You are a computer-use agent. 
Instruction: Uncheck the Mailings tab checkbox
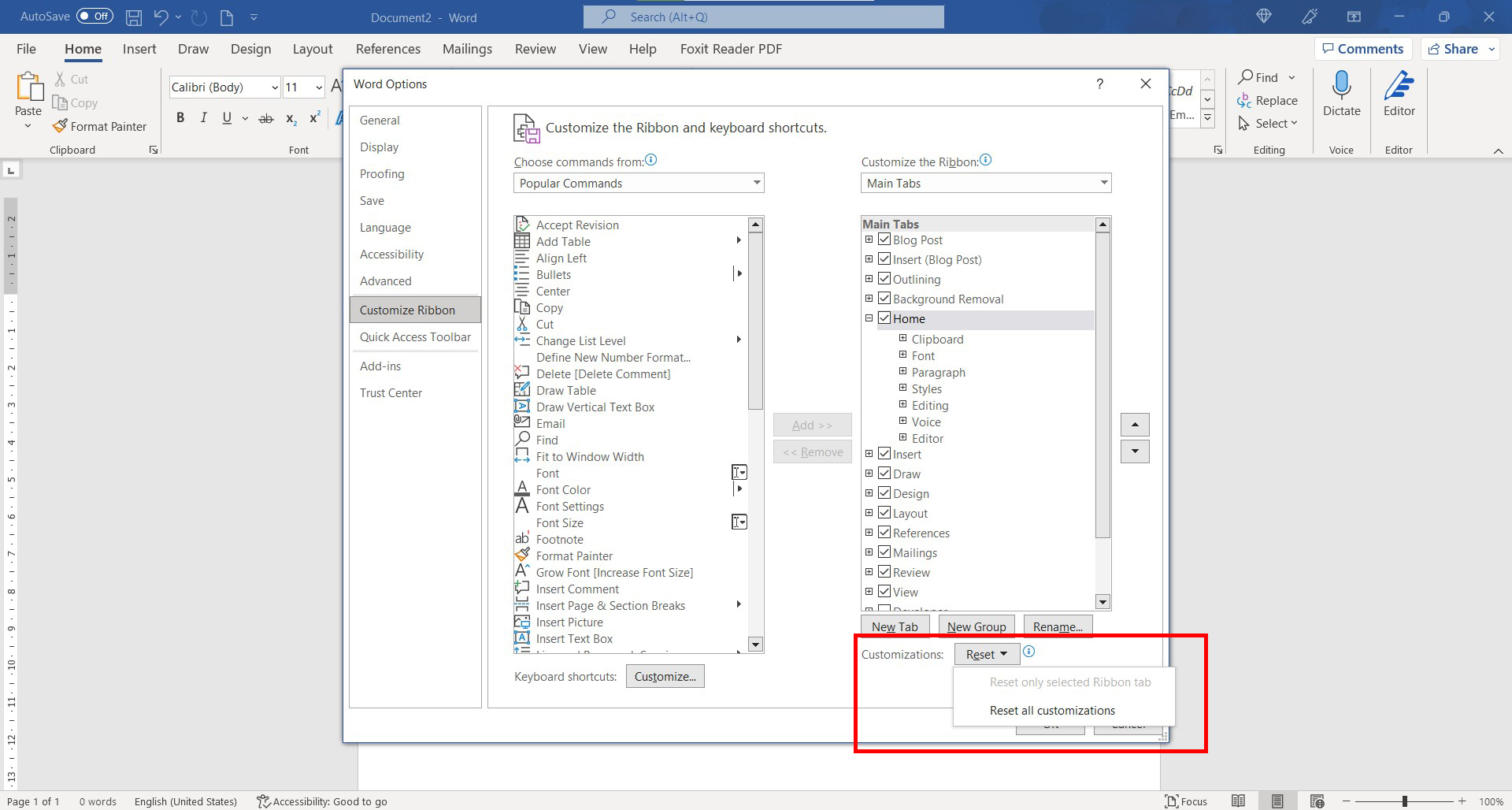point(884,552)
